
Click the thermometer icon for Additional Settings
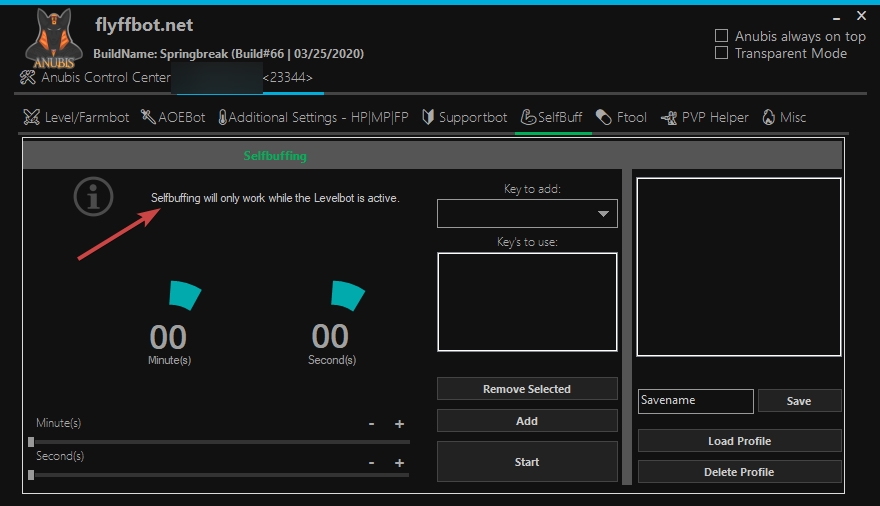pos(221,118)
